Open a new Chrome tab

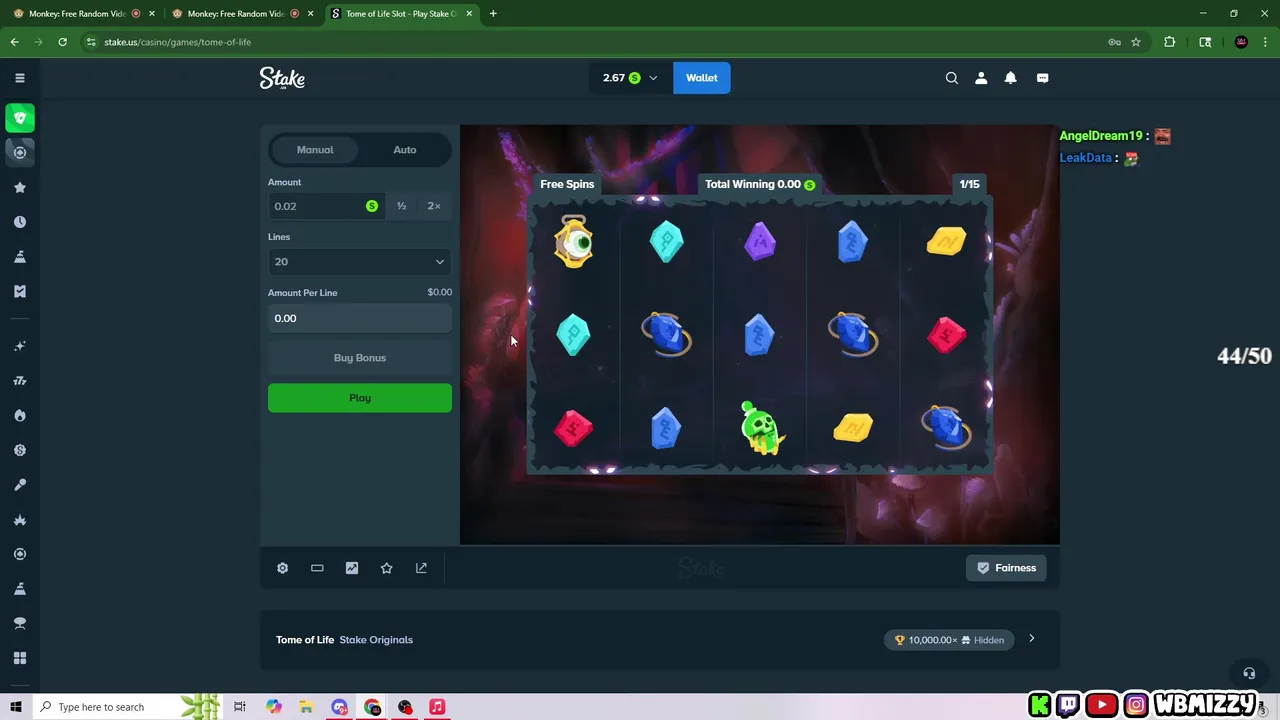tap(493, 14)
